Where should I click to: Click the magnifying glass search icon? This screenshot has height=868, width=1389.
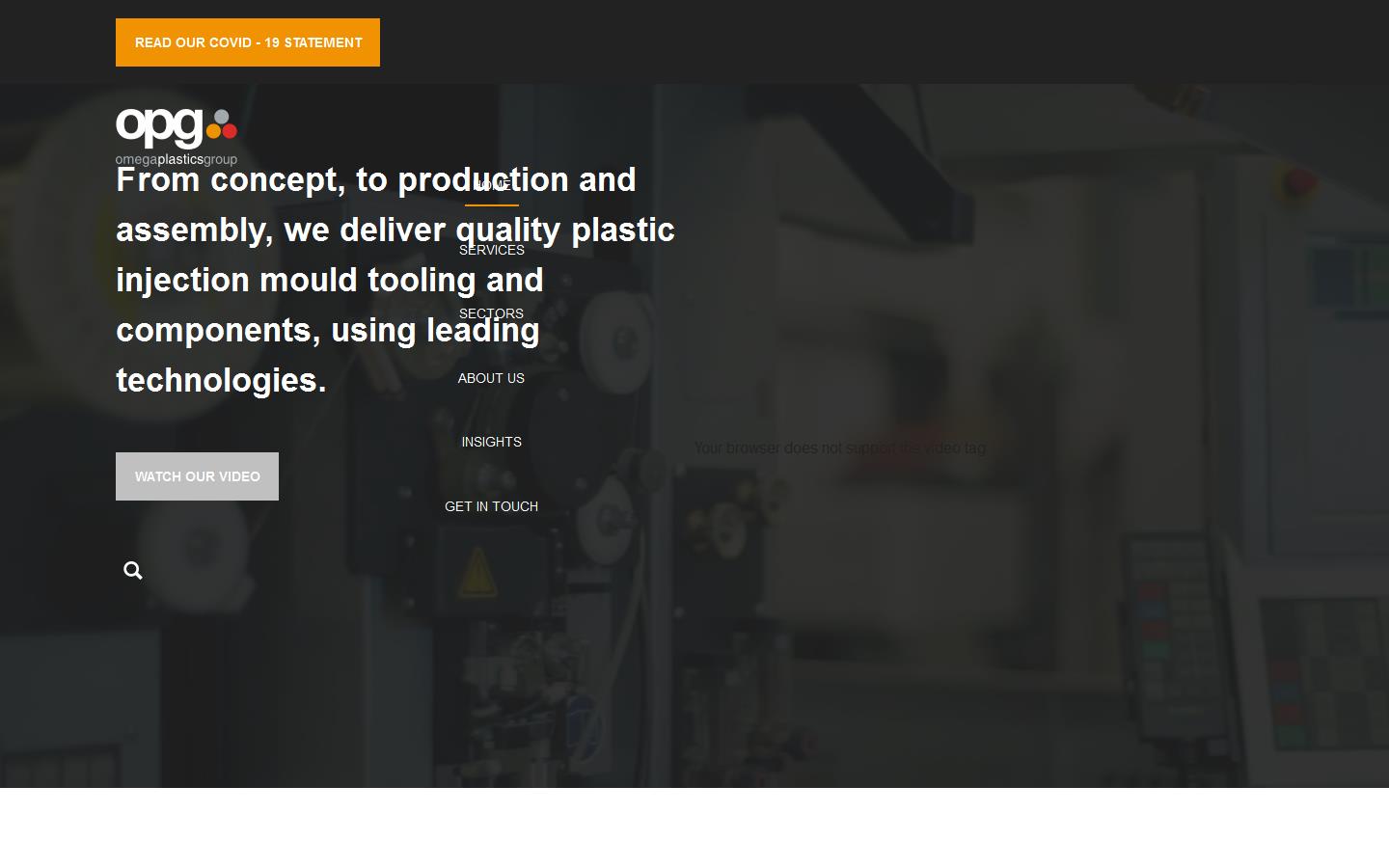pos(133,571)
